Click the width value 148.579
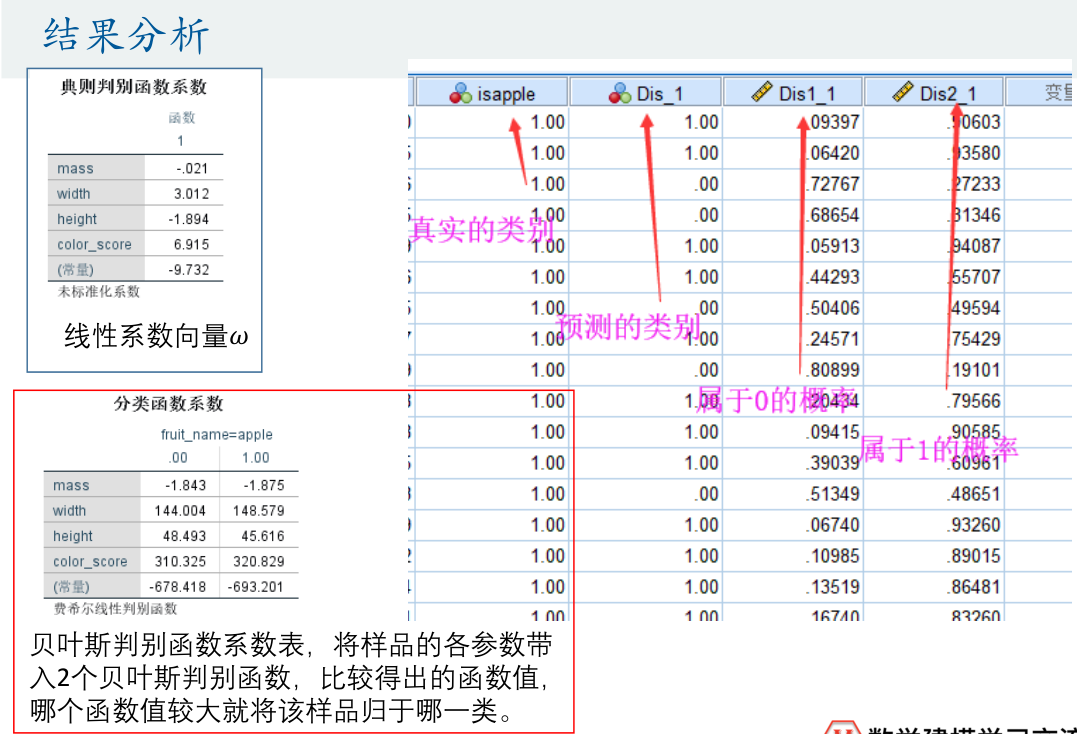1077x734 pixels. (x=258, y=511)
